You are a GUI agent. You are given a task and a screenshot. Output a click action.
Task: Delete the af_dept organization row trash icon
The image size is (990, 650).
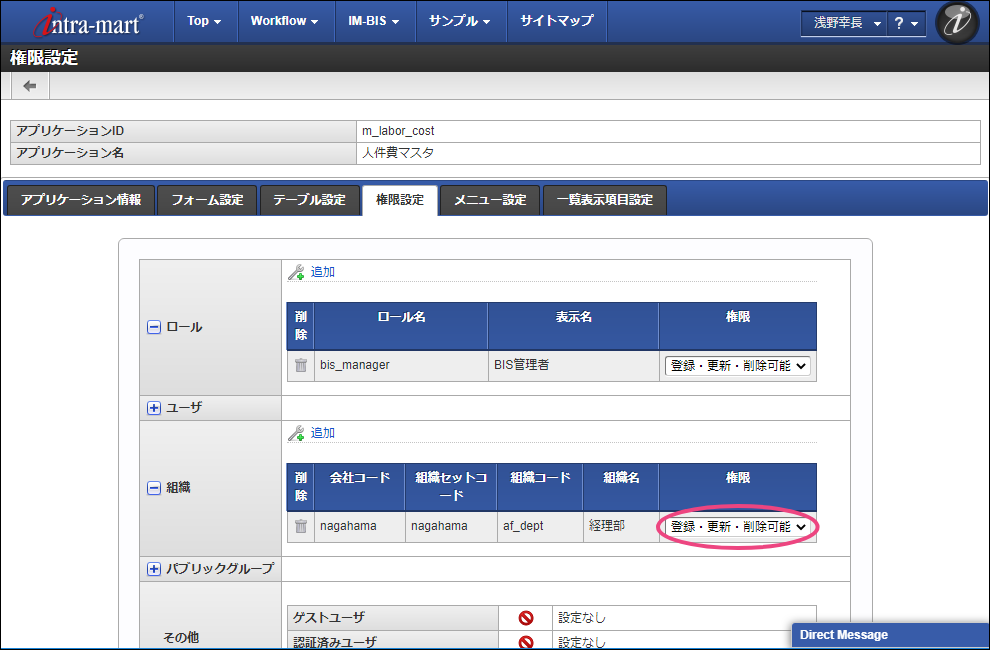301,526
